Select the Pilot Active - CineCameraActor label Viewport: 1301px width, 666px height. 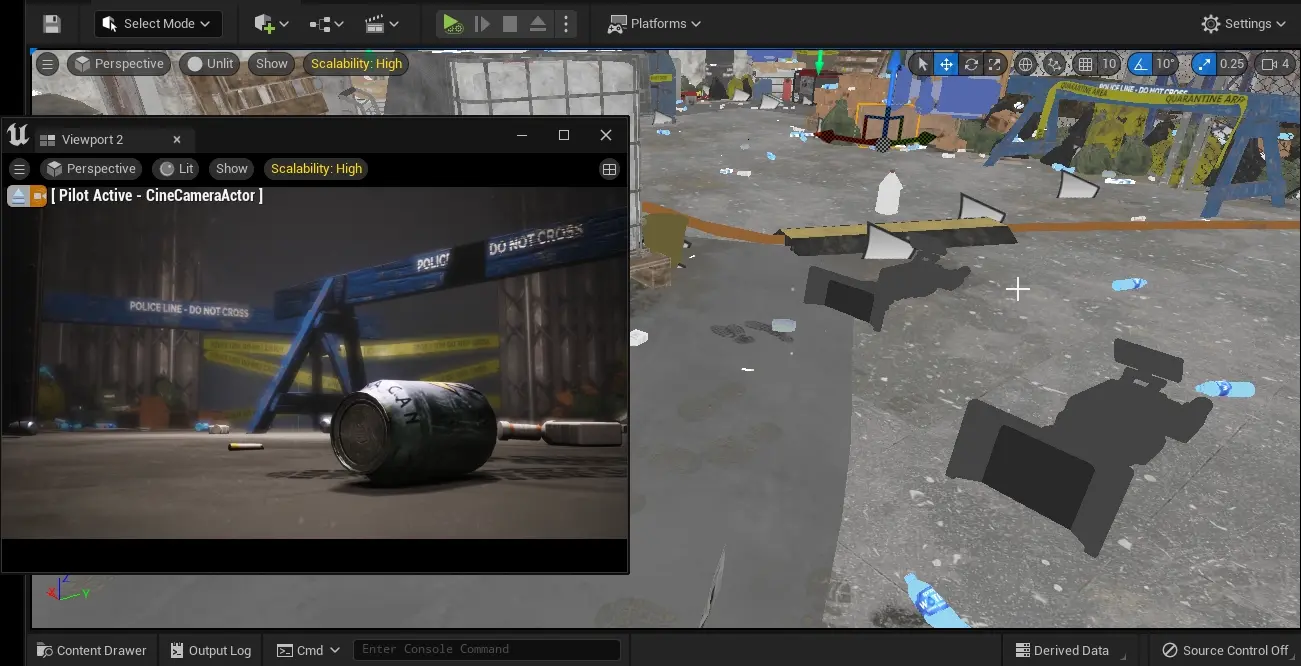pos(157,196)
